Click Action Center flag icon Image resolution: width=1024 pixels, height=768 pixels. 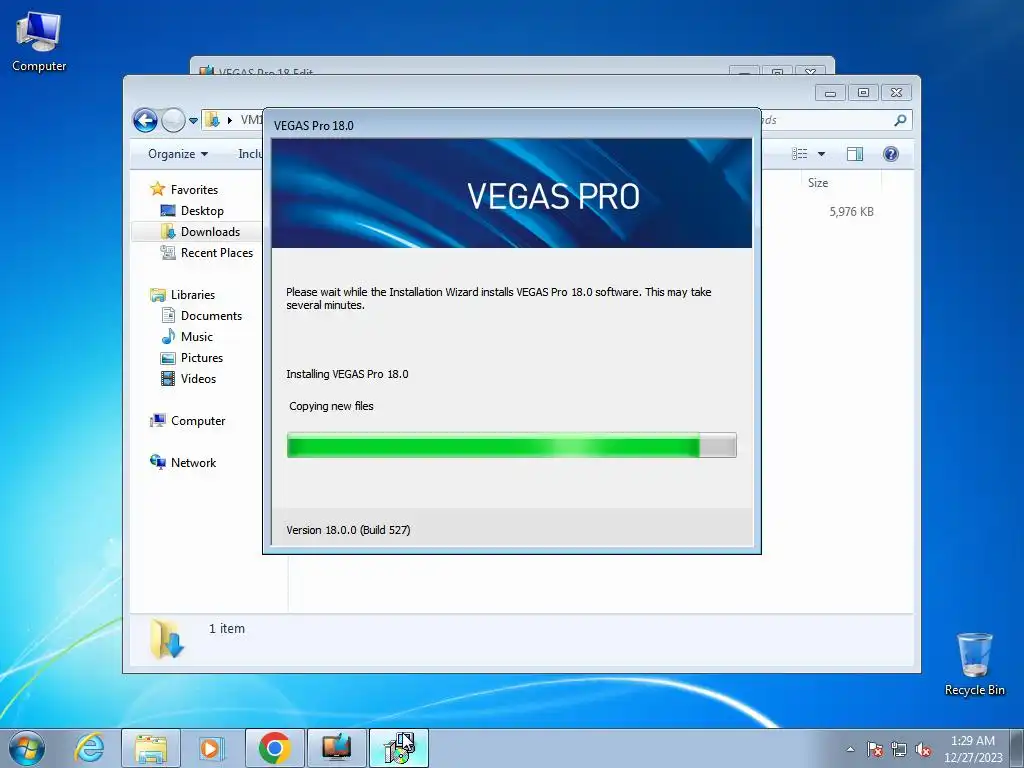[875, 749]
